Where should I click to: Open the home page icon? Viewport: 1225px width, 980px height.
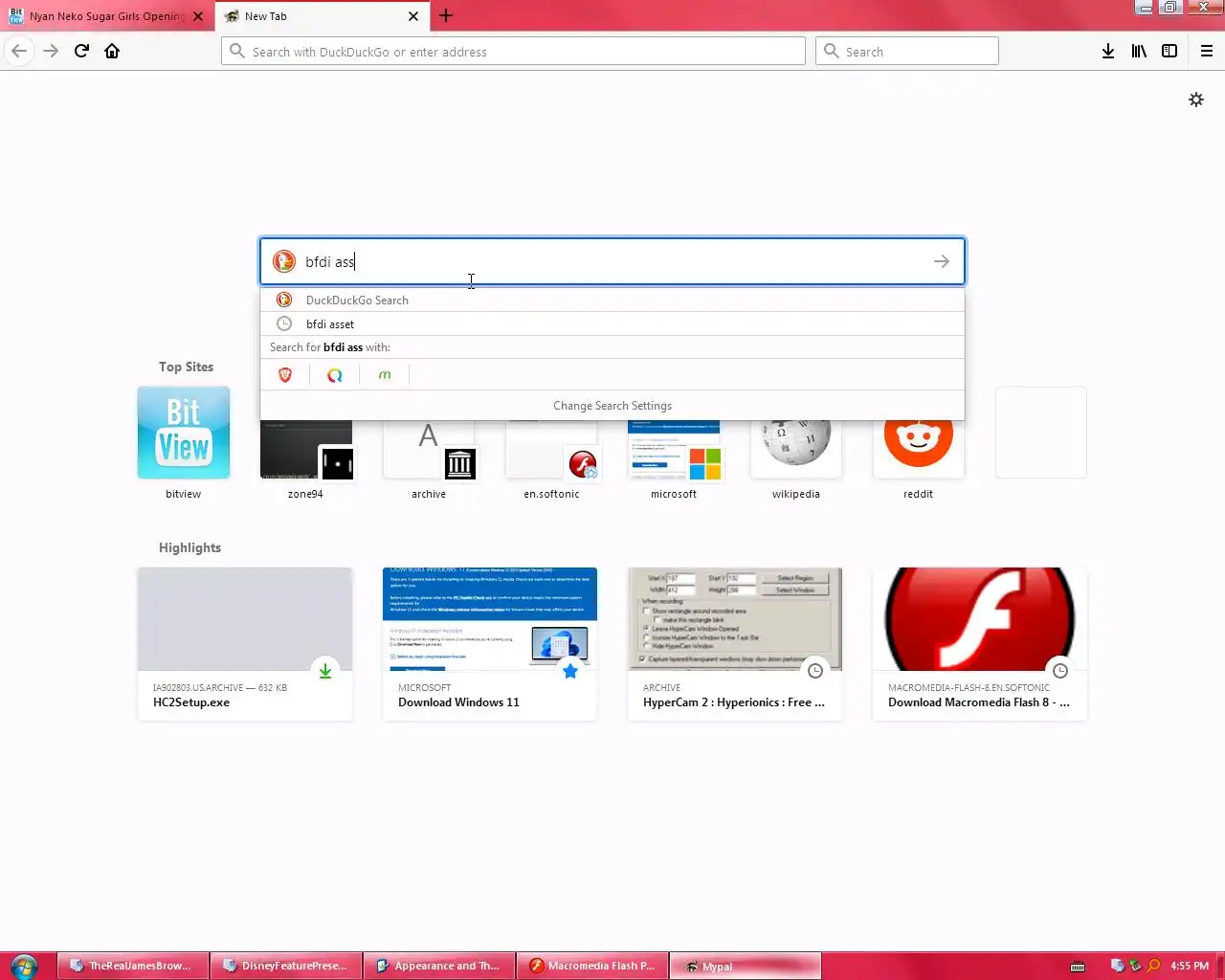click(x=112, y=51)
